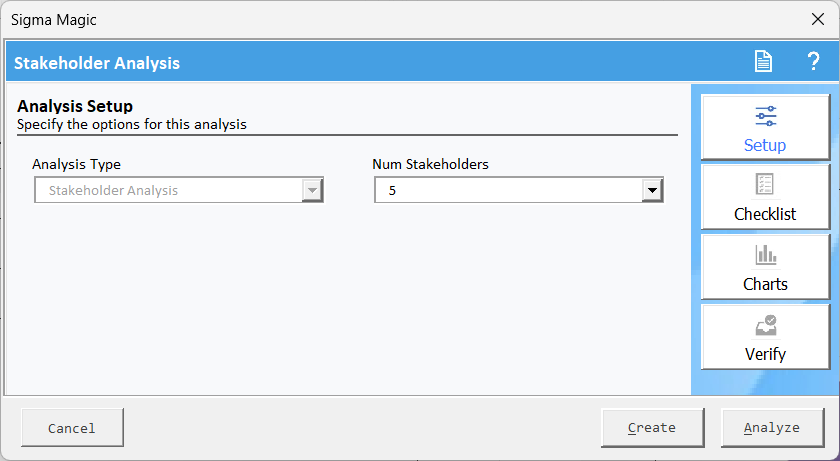Switch to the Verify tab

coord(766,337)
